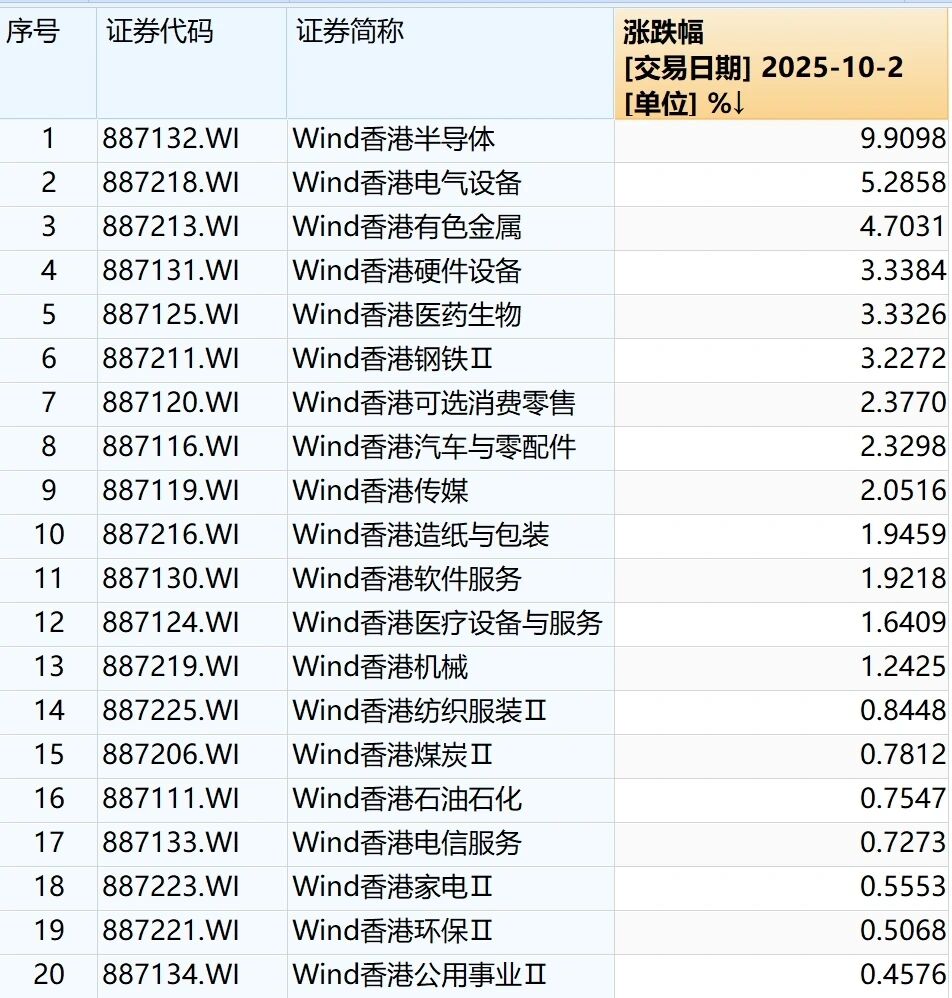Click value 0.7547
952x998 pixels.
tap(903, 799)
